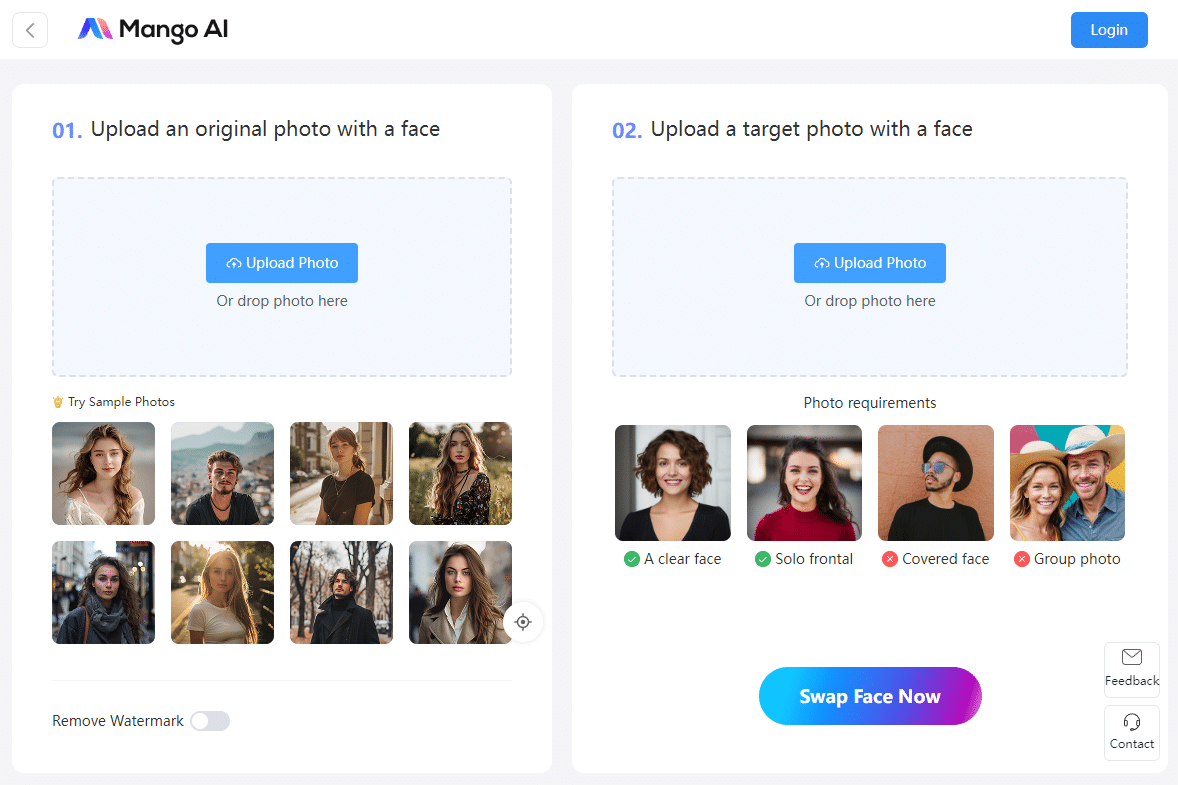
Task: Click the crown icon next to Try Sample Photos
Action: click(x=57, y=401)
